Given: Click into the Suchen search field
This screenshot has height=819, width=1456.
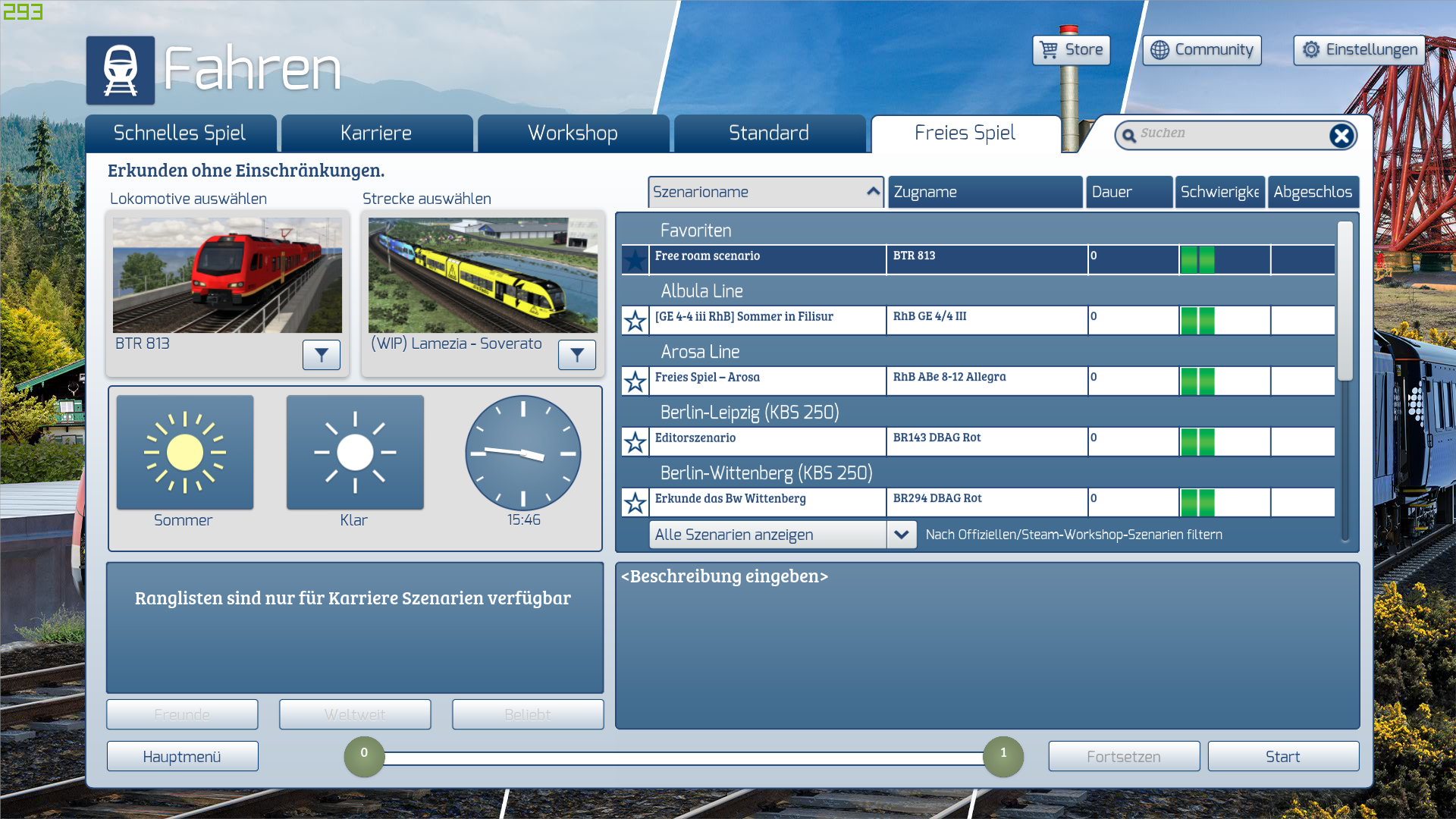Looking at the screenshot, I should click(x=1228, y=134).
